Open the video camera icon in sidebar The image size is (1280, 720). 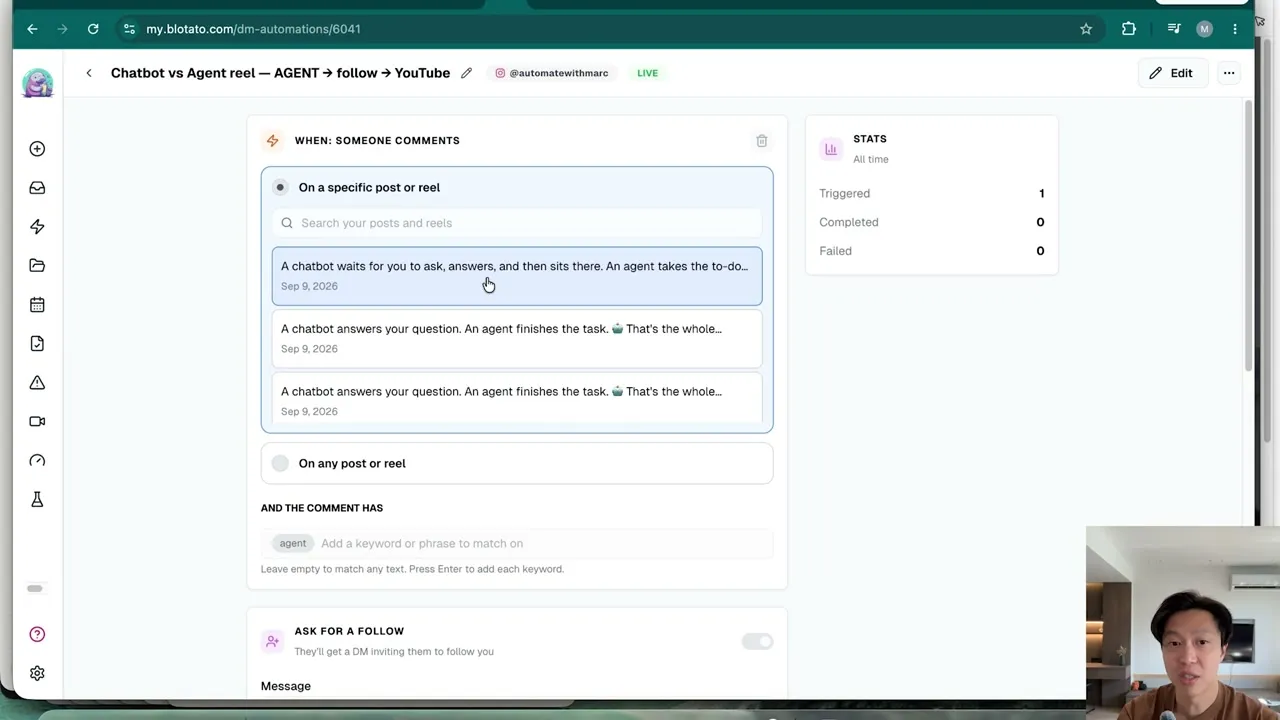37,422
